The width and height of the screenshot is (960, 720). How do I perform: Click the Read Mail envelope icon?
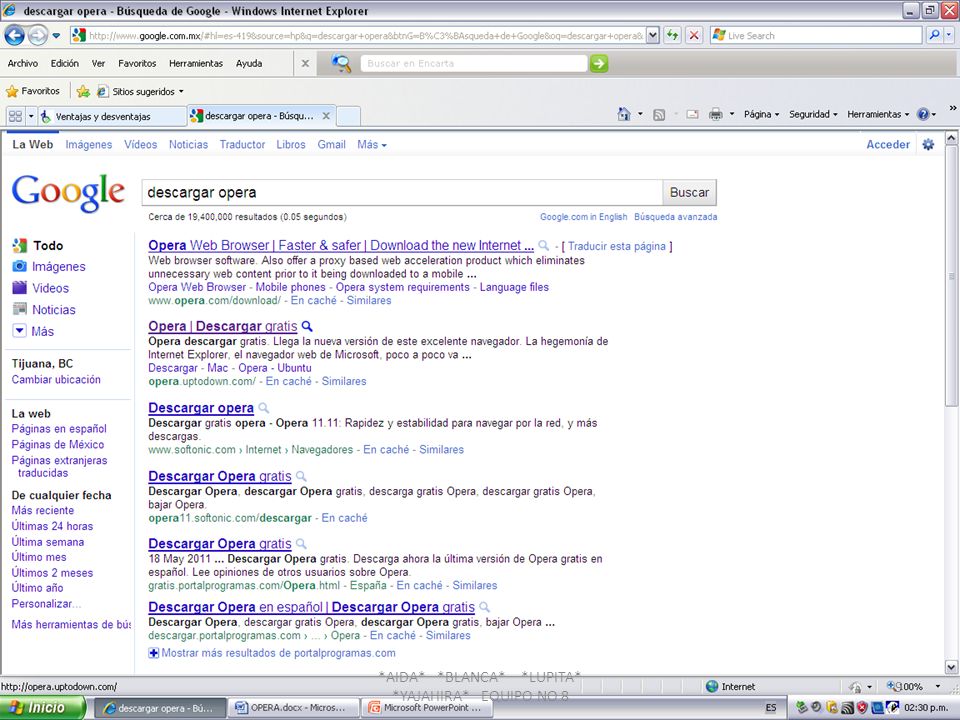692,114
